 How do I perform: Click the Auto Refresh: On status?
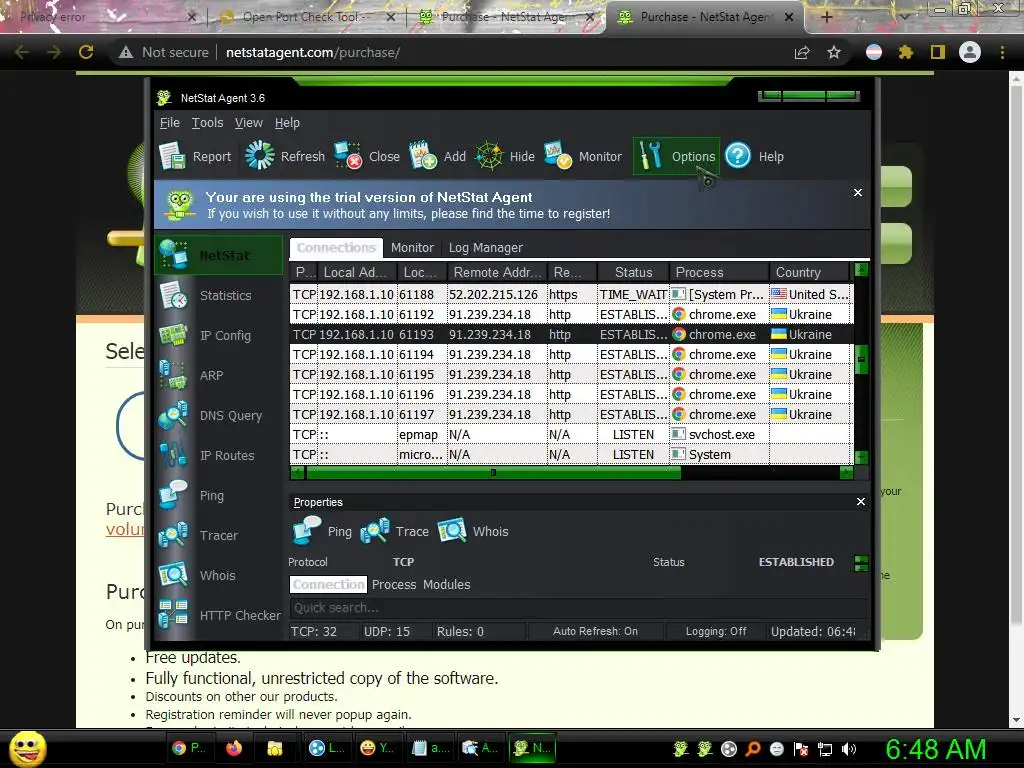595,632
